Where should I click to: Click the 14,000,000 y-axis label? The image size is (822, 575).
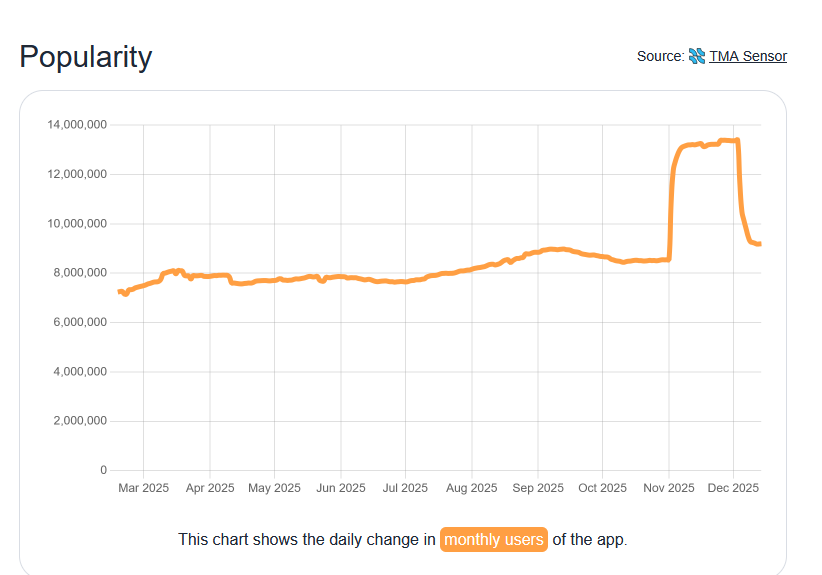coord(77,125)
